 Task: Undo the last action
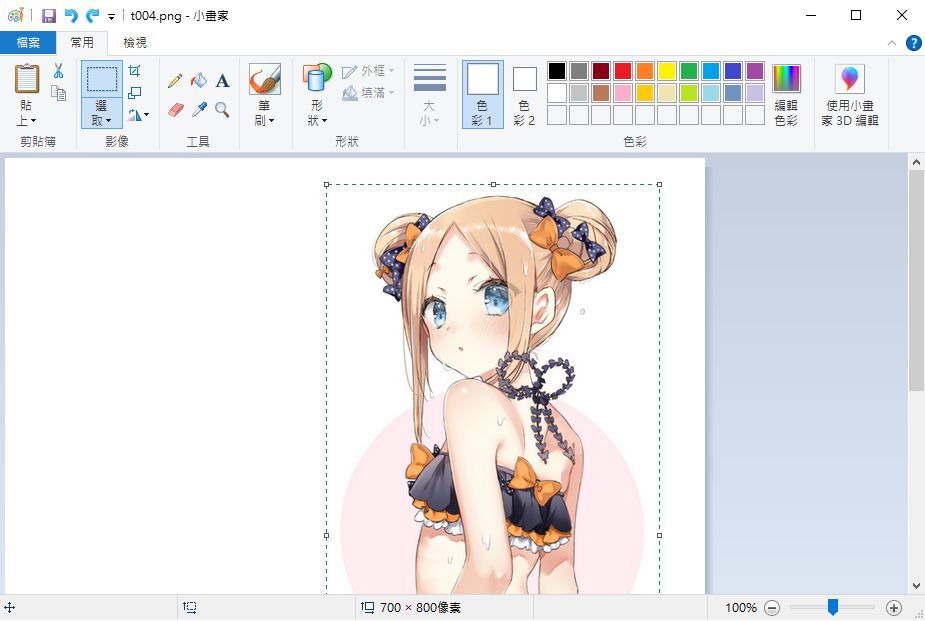[x=71, y=15]
